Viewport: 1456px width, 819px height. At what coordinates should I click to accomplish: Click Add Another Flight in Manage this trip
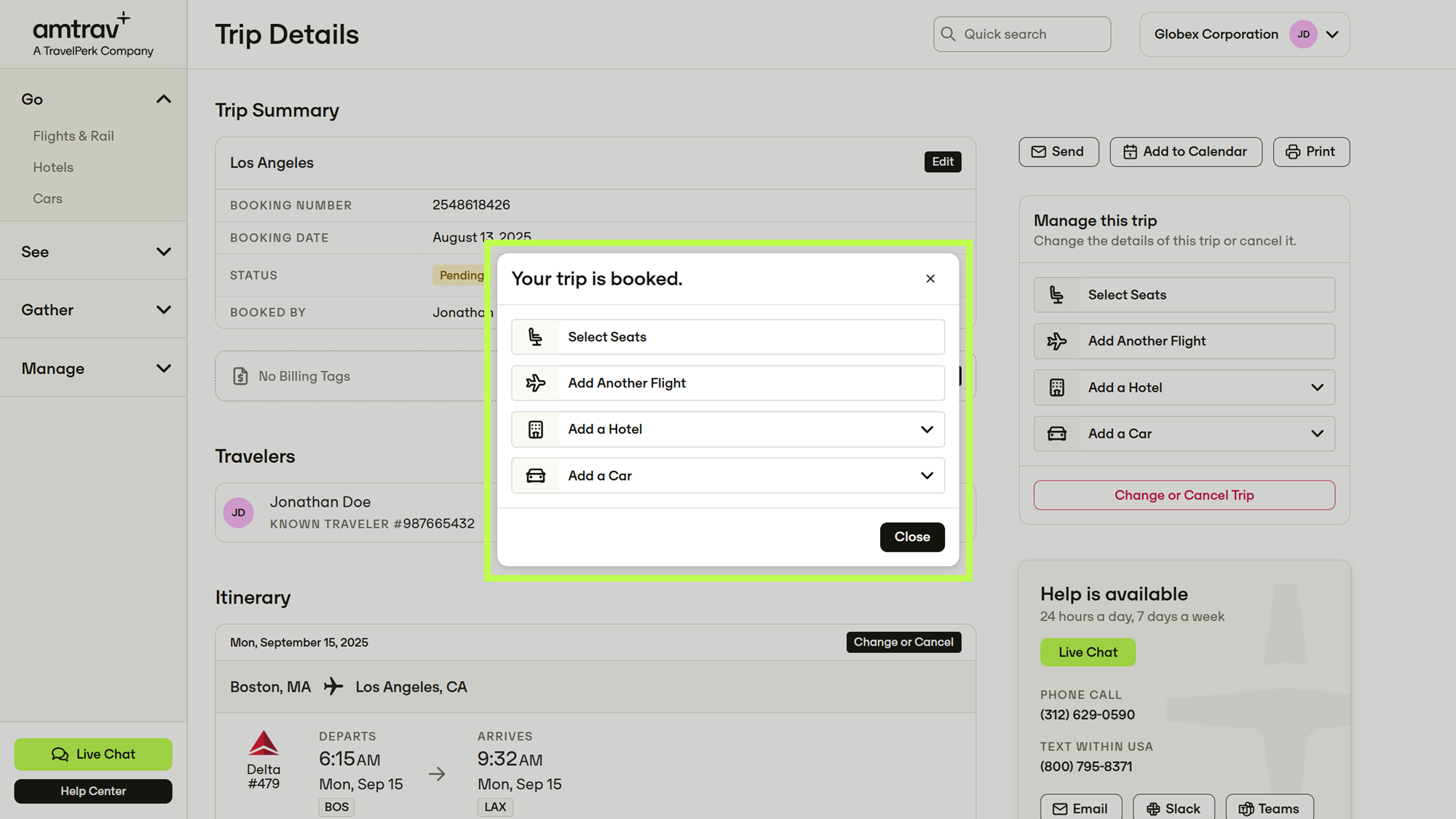1184,341
